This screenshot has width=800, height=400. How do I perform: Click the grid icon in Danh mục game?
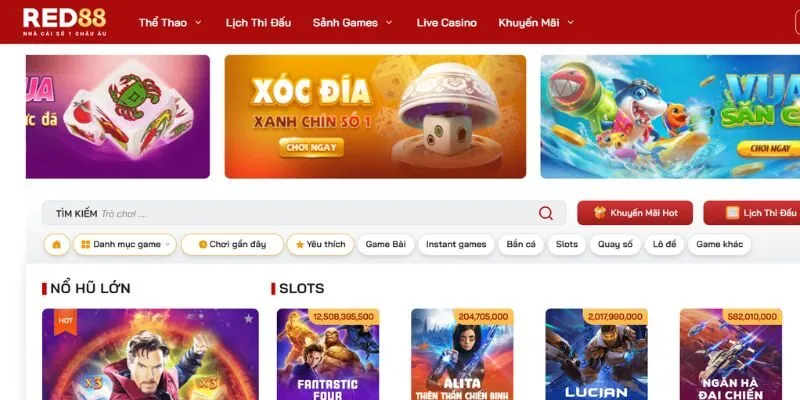pos(86,244)
